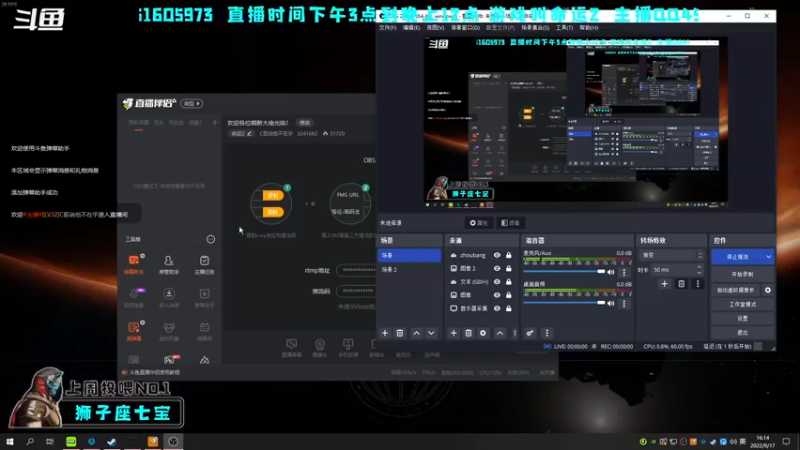The width and height of the screenshot is (800, 450).
Task: Toggle lock on zhoubang source
Action: [509, 255]
